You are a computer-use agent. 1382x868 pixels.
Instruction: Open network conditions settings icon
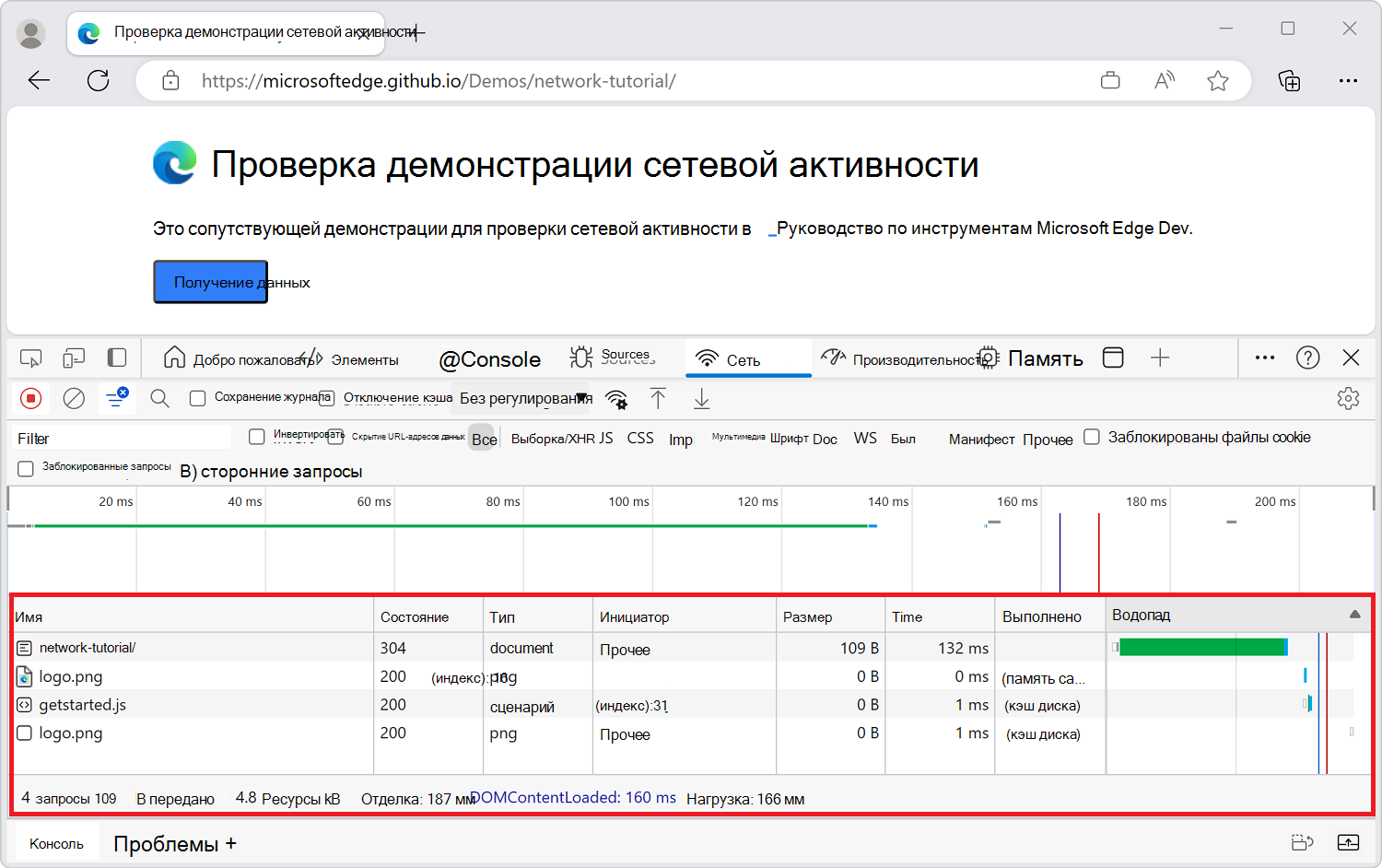(x=616, y=399)
